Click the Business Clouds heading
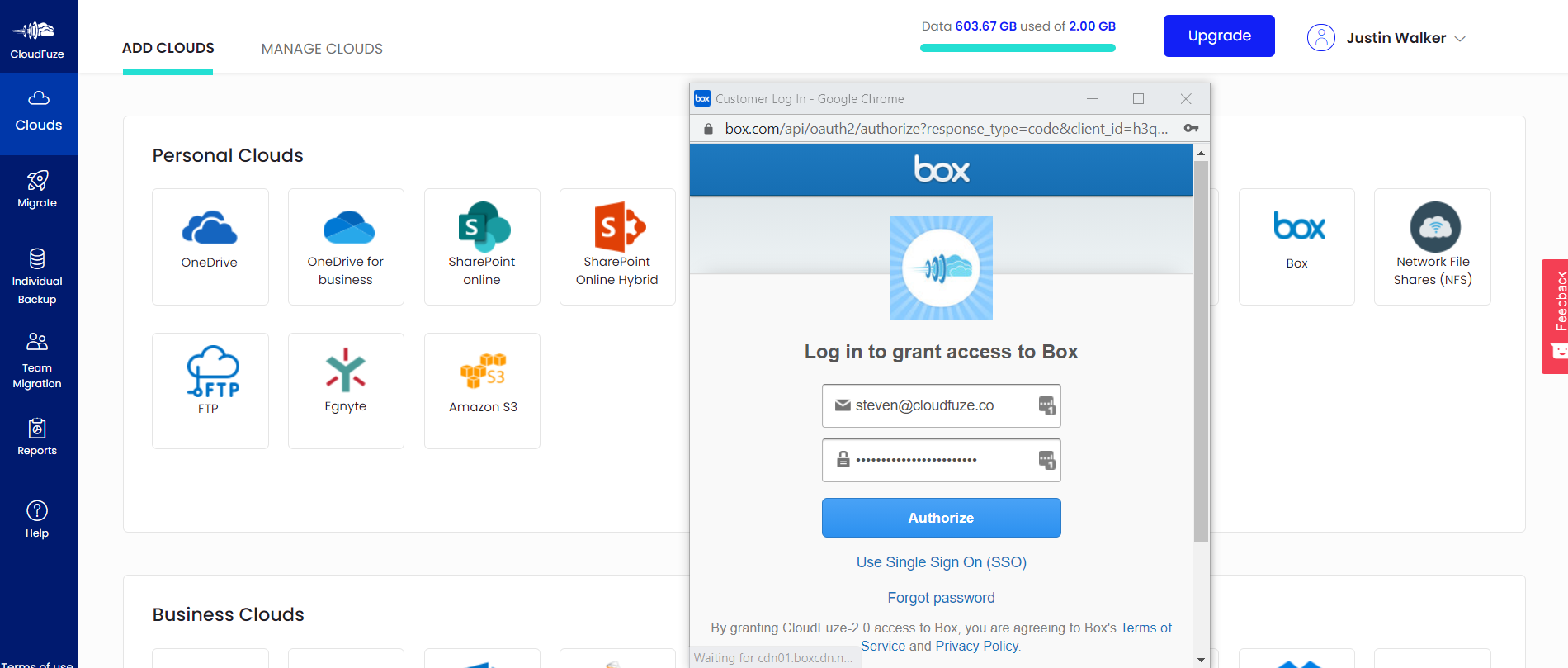Screen dimensions: 1568x668 click(x=229, y=614)
